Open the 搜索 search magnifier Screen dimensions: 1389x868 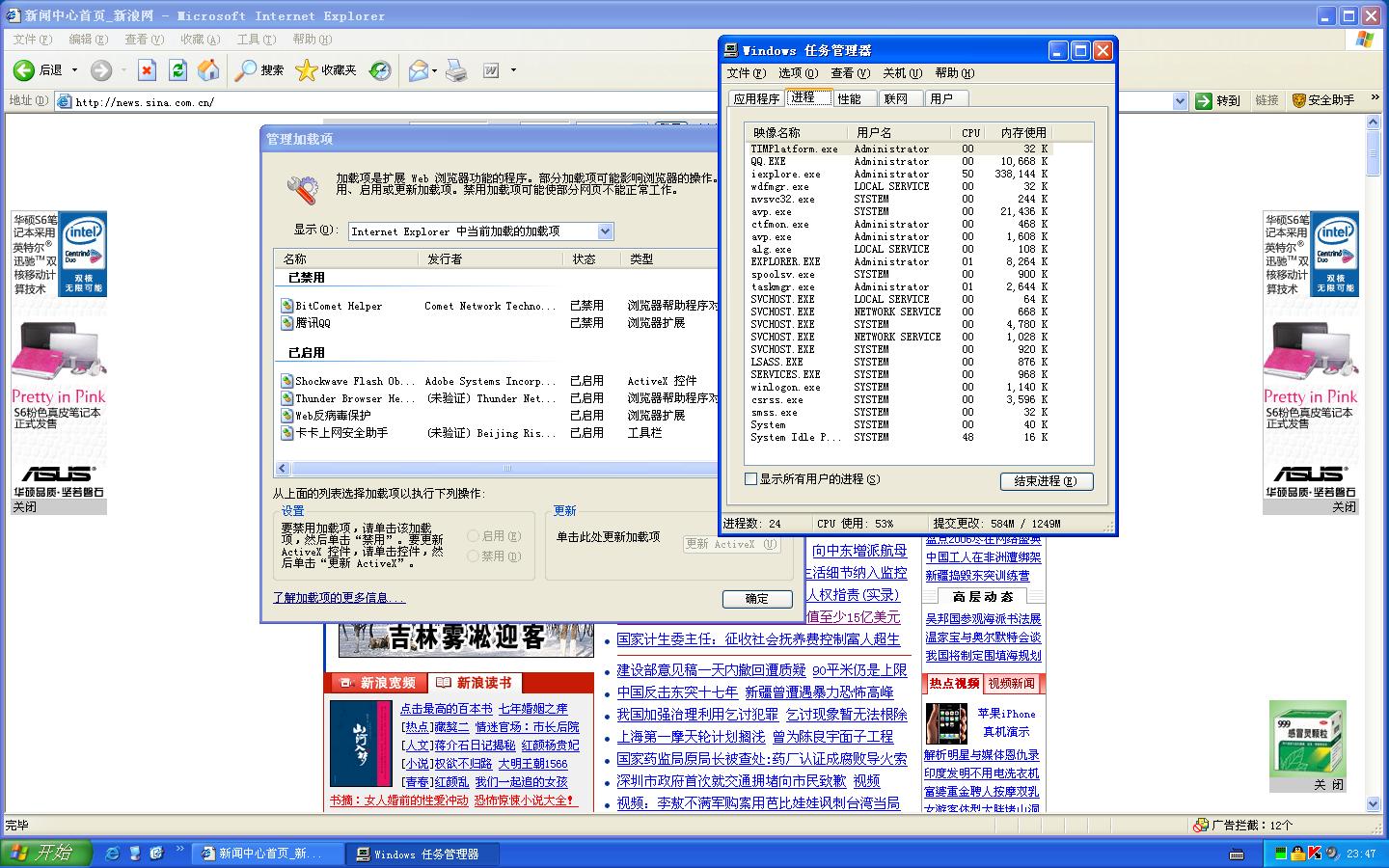pyautogui.click(x=246, y=70)
